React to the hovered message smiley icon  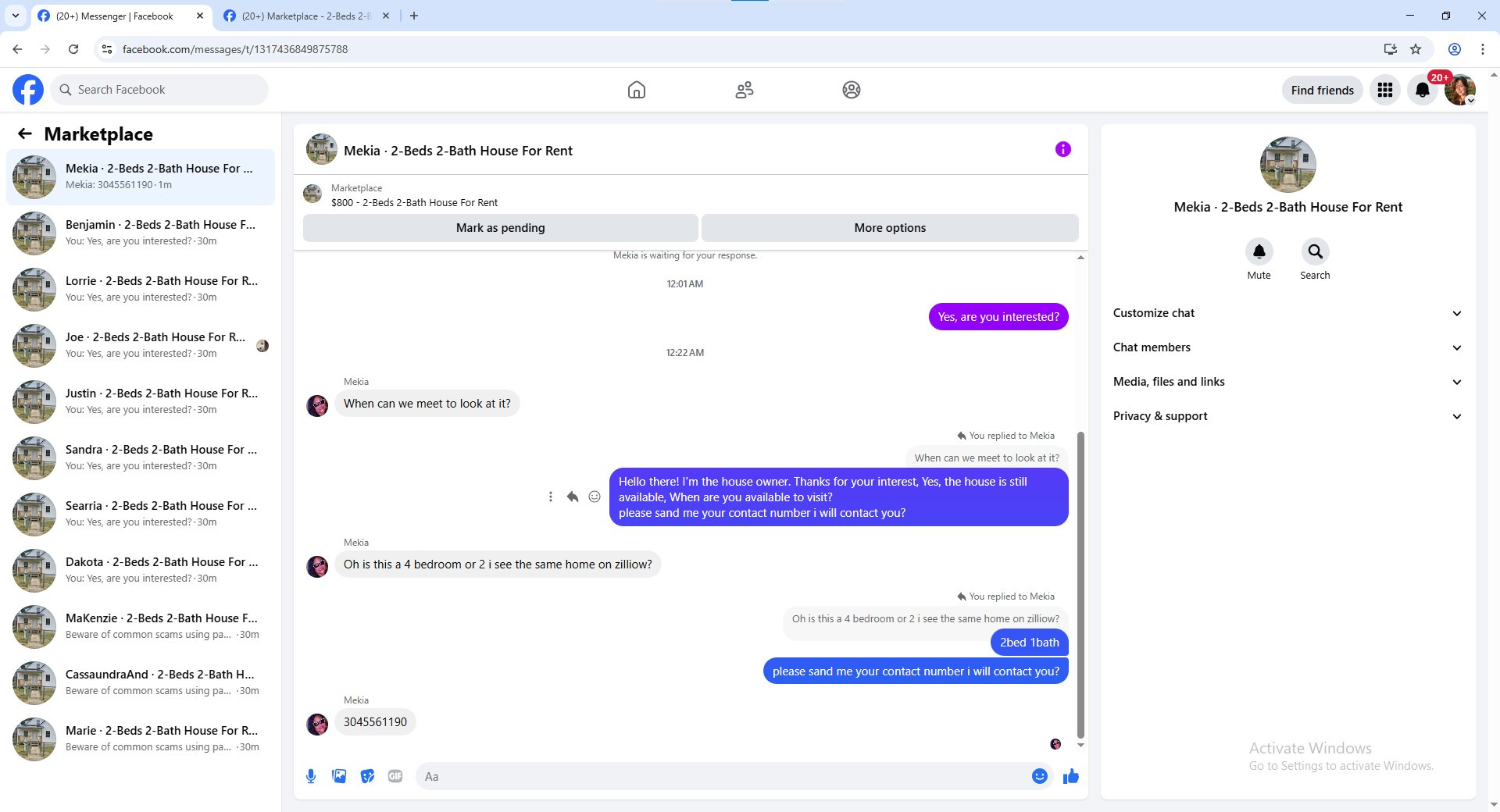coord(595,497)
